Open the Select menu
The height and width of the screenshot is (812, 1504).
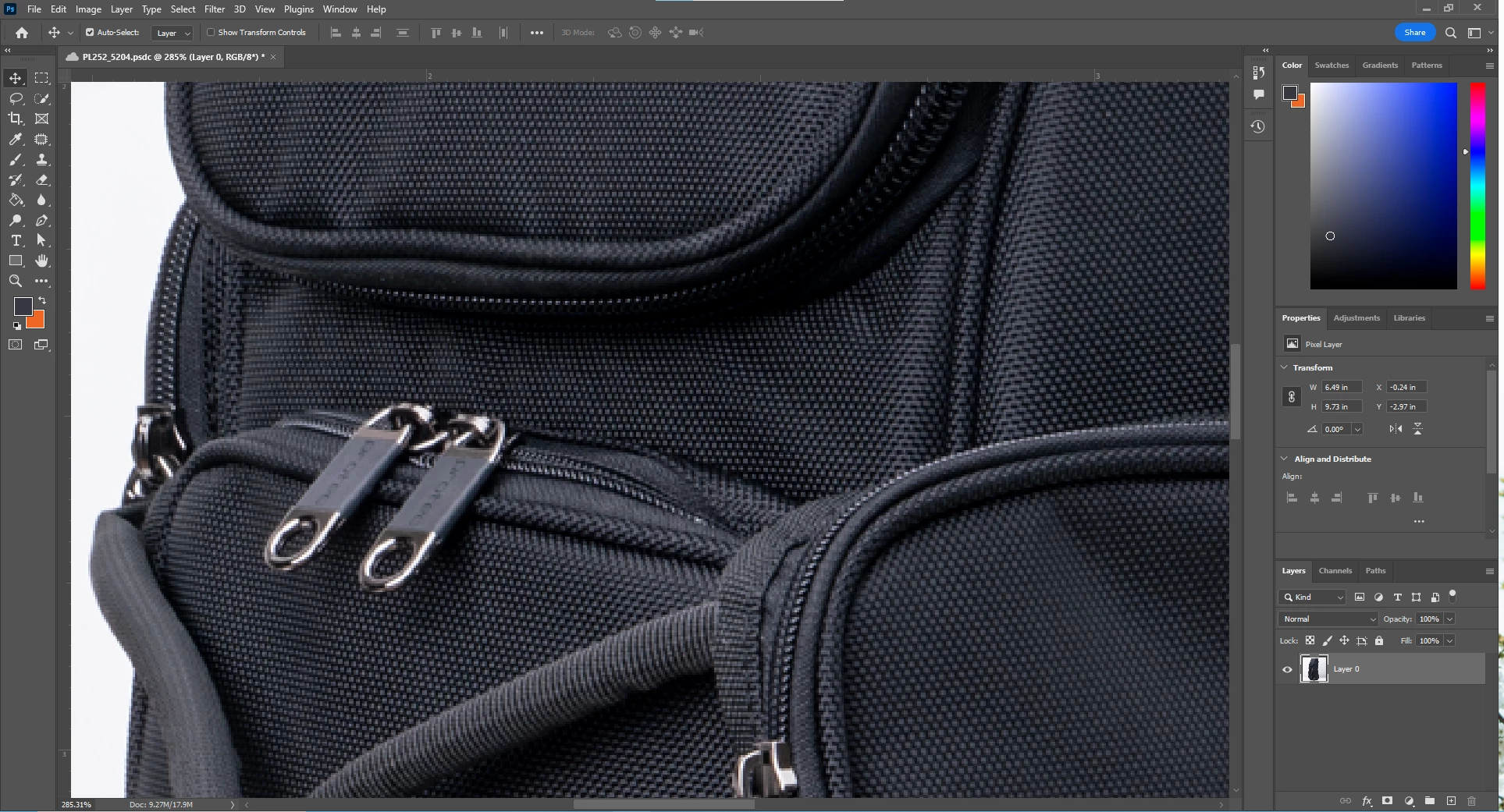click(183, 9)
